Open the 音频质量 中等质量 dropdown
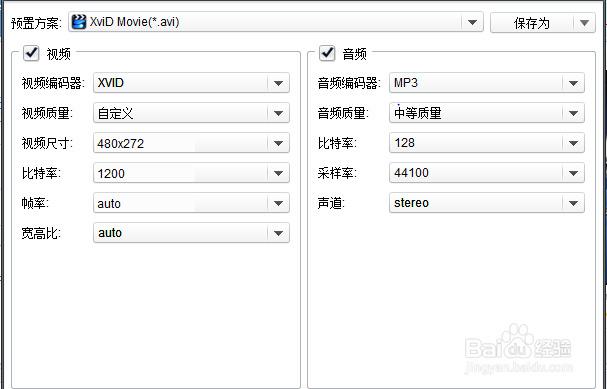This screenshot has width=607, height=389. pos(487,113)
